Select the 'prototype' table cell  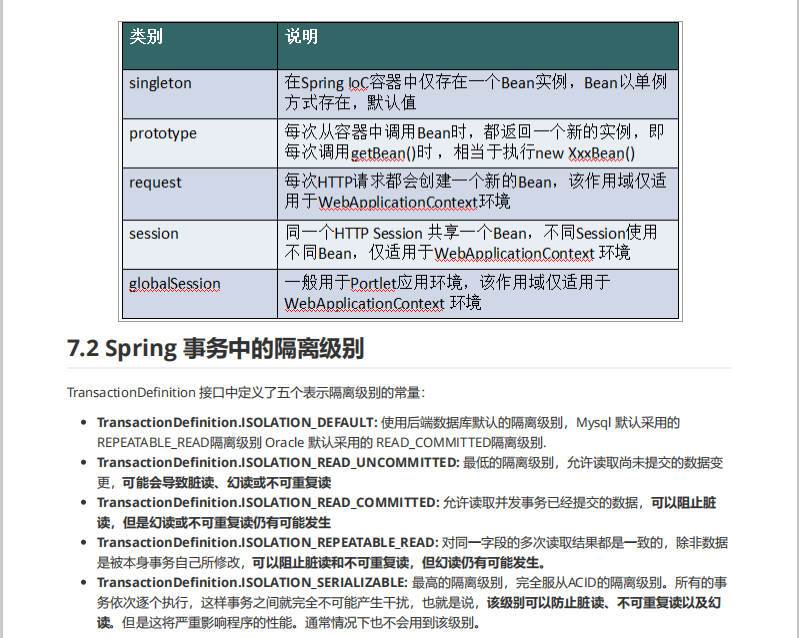pos(200,144)
